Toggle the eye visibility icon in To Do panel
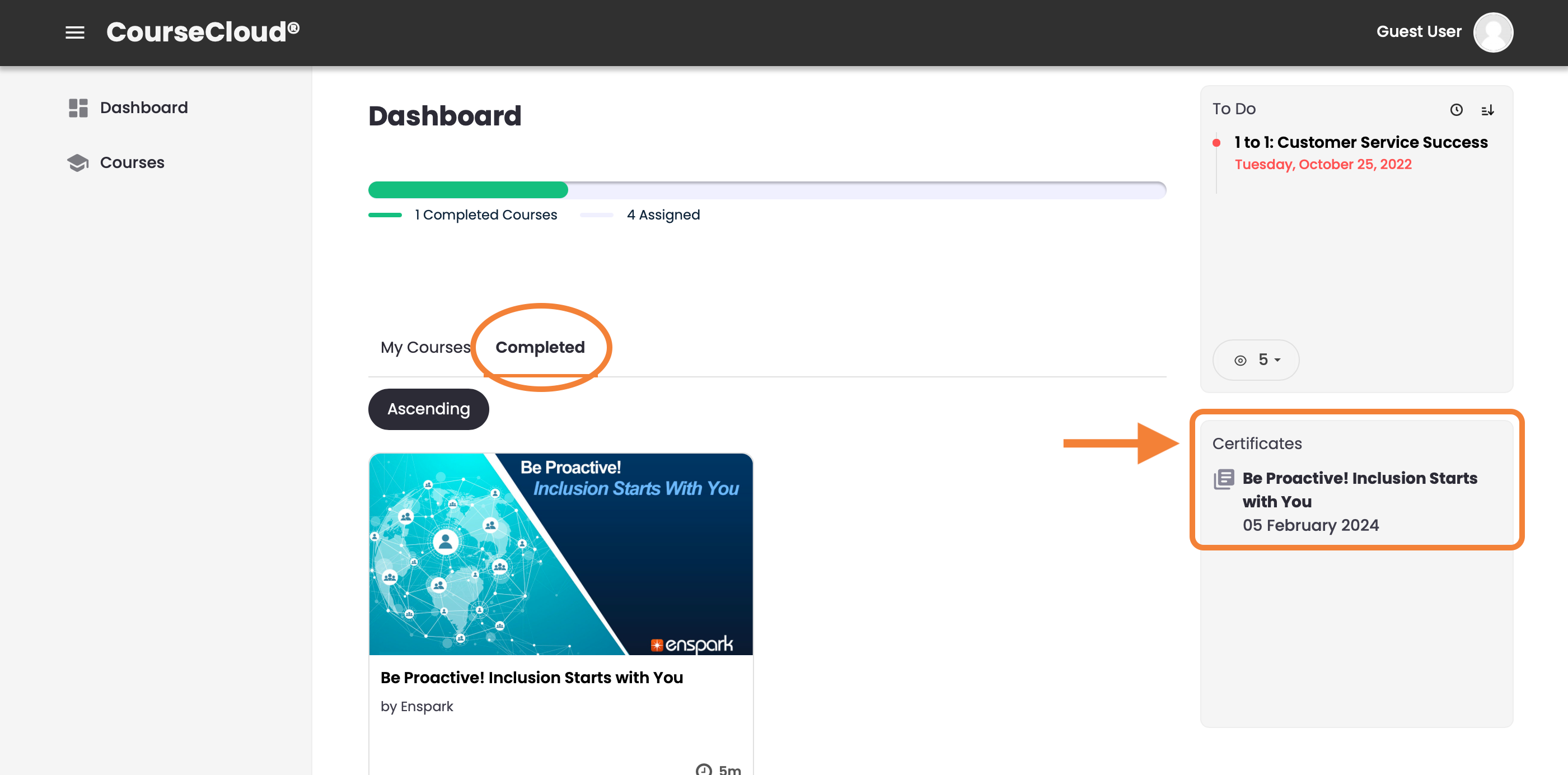Screen dimensions: 1568x775 1240,360
